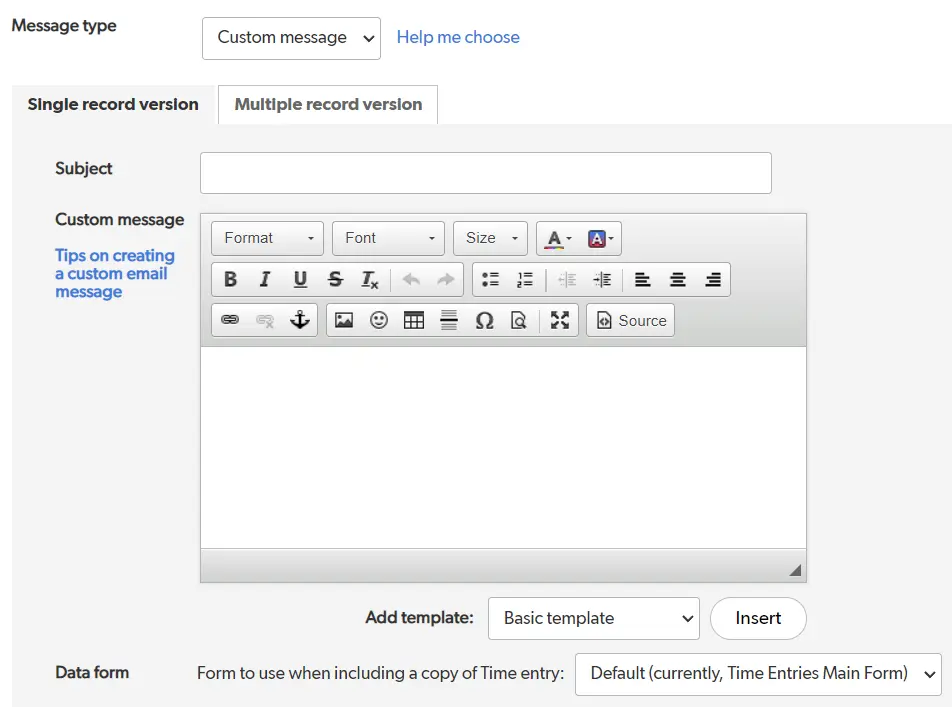The width and height of the screenshot is (952, 707).
Task: Change the Message type selection
Action: [x=291, y=38]
